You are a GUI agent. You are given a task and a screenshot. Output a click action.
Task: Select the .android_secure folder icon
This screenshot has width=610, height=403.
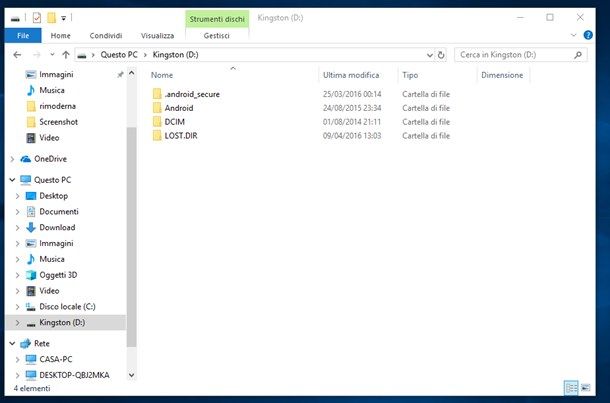pos(157,94)
